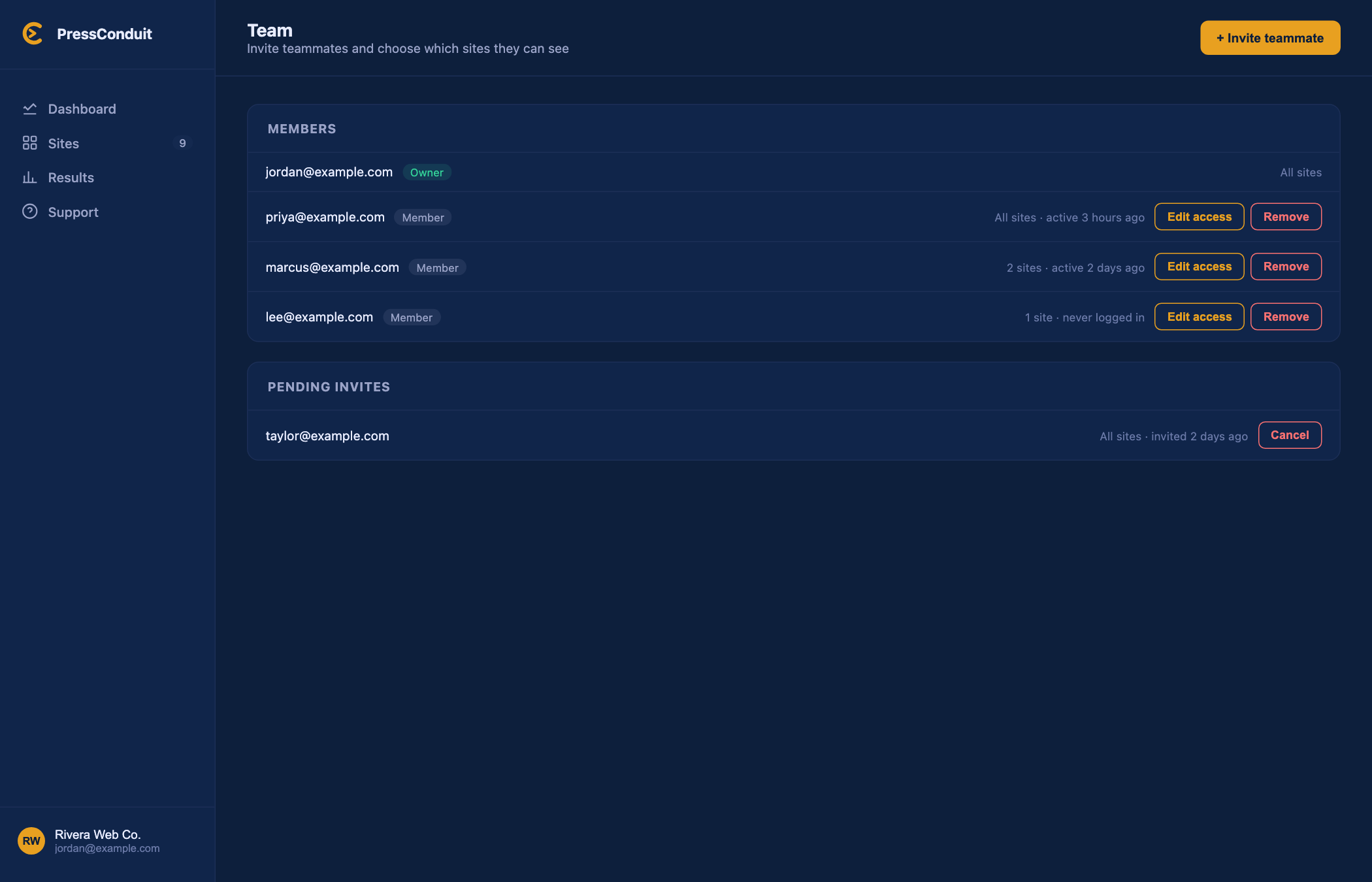This screenshot has width=1372, height=882.
Task: Click the Support question mark icon
Action: point(29,212)
